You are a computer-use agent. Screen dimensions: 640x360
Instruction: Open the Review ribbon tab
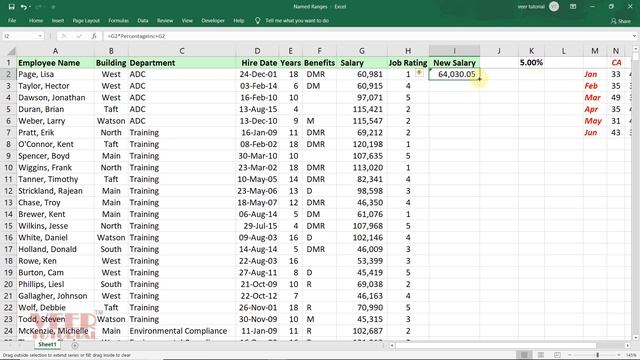[165, 20]
